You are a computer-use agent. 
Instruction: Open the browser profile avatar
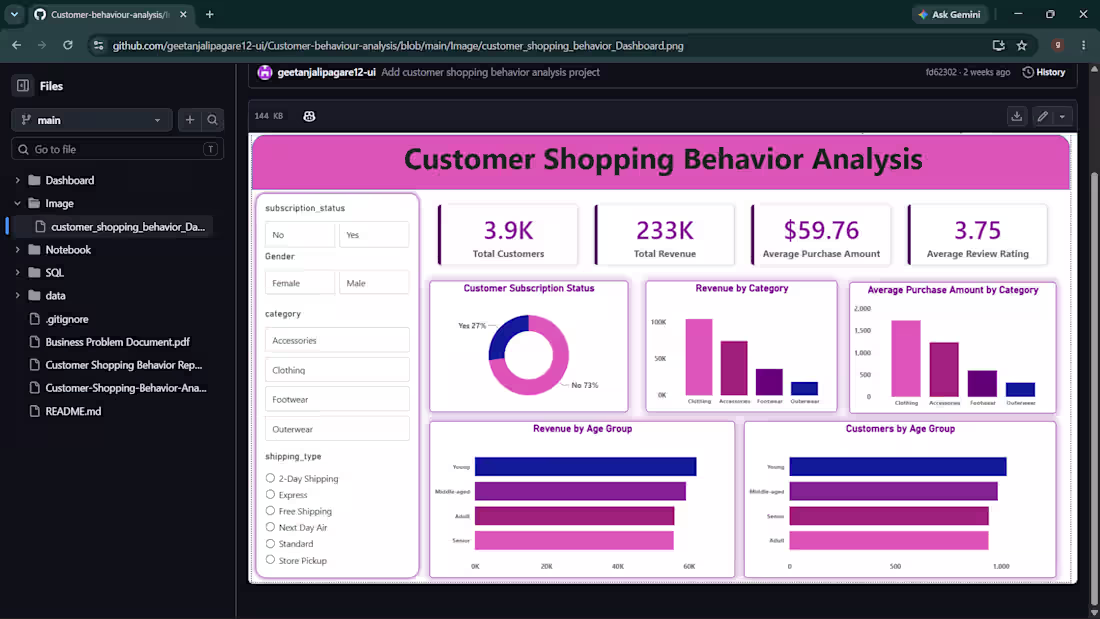pyautogui.click(x=1057, y=46)
